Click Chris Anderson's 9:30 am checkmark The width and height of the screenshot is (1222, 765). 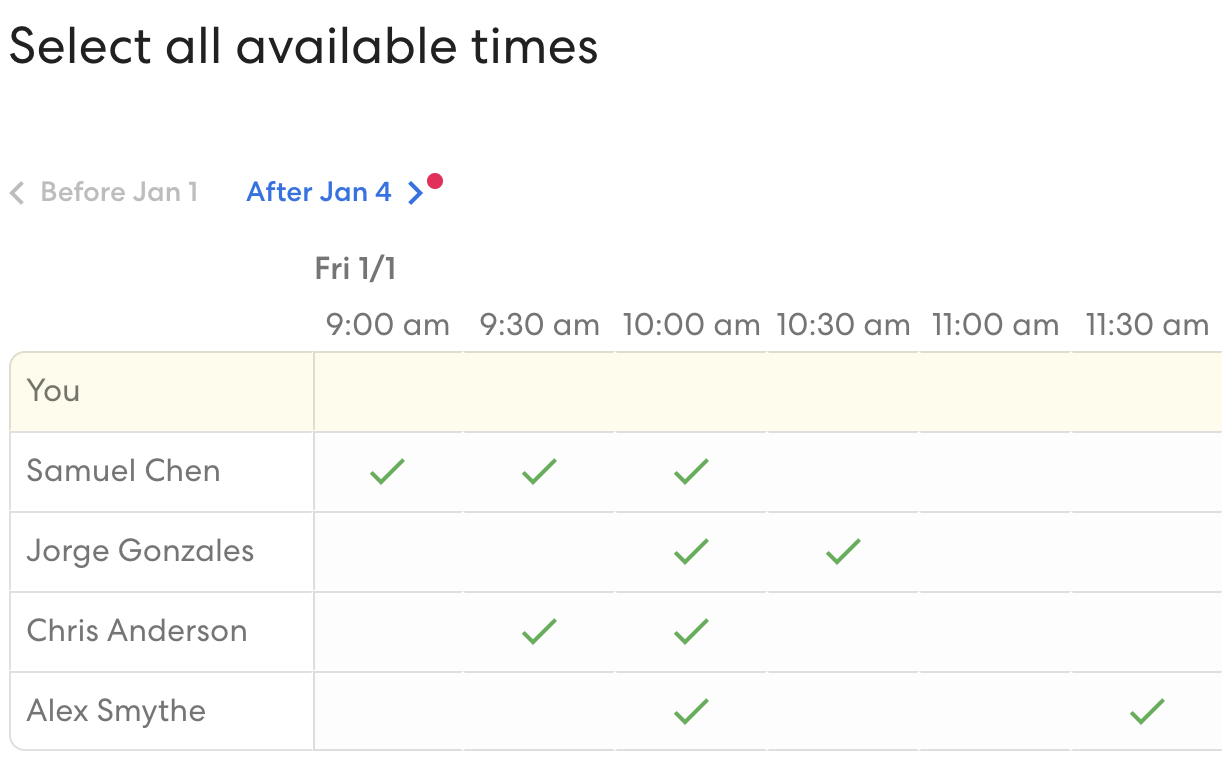click(x=539, y=631)
